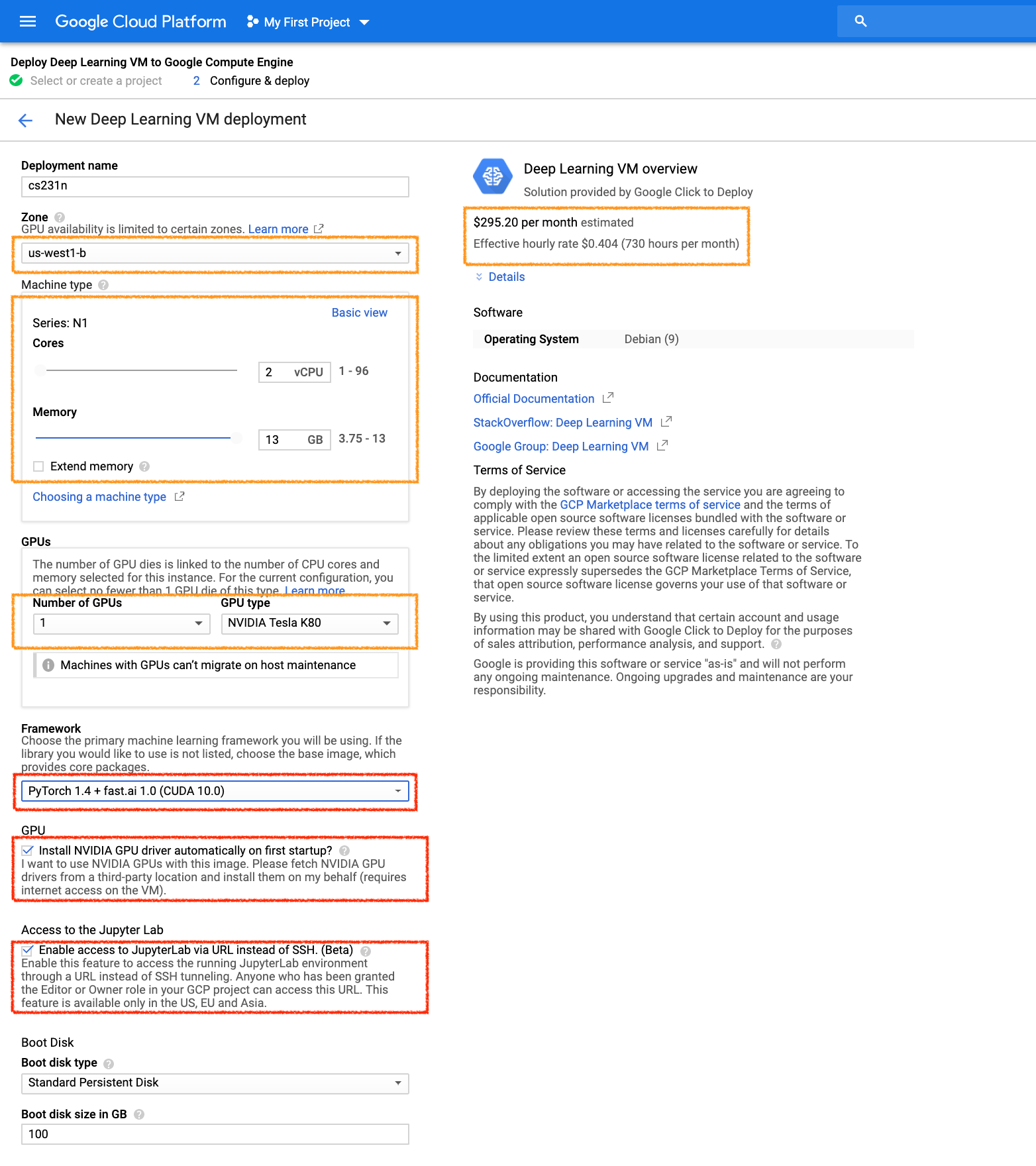Click the back arrow beside New Deep Learning VM deployment
The height and width of the screenshot is (1166, 1036).
tap(25, 120)
